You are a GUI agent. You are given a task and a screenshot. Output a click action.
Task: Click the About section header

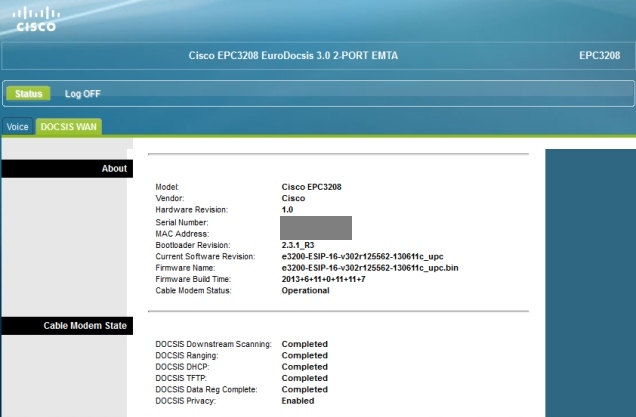(x=67, y=168)
